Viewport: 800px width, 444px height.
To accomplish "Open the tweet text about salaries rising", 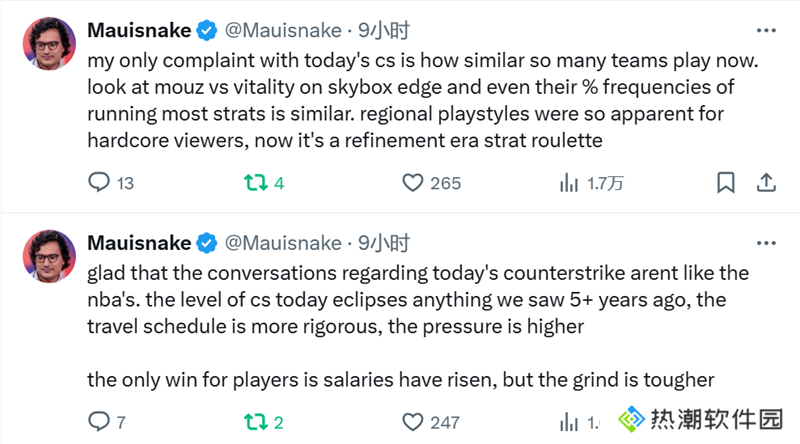I will [x=401, y=380].
